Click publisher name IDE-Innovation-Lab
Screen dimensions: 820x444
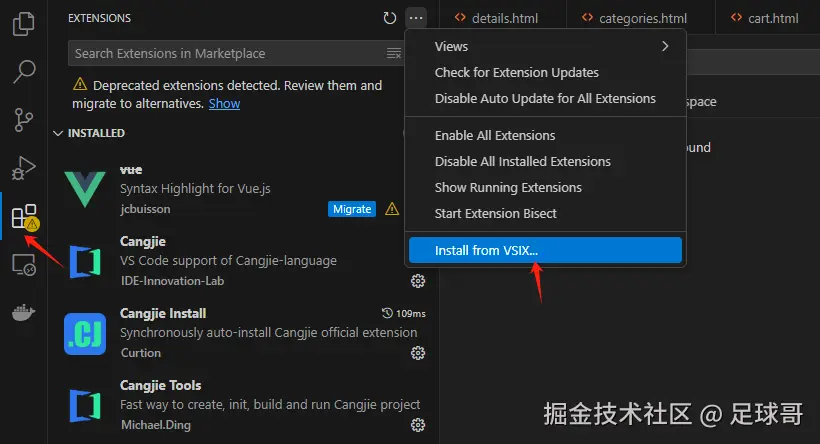173,281
